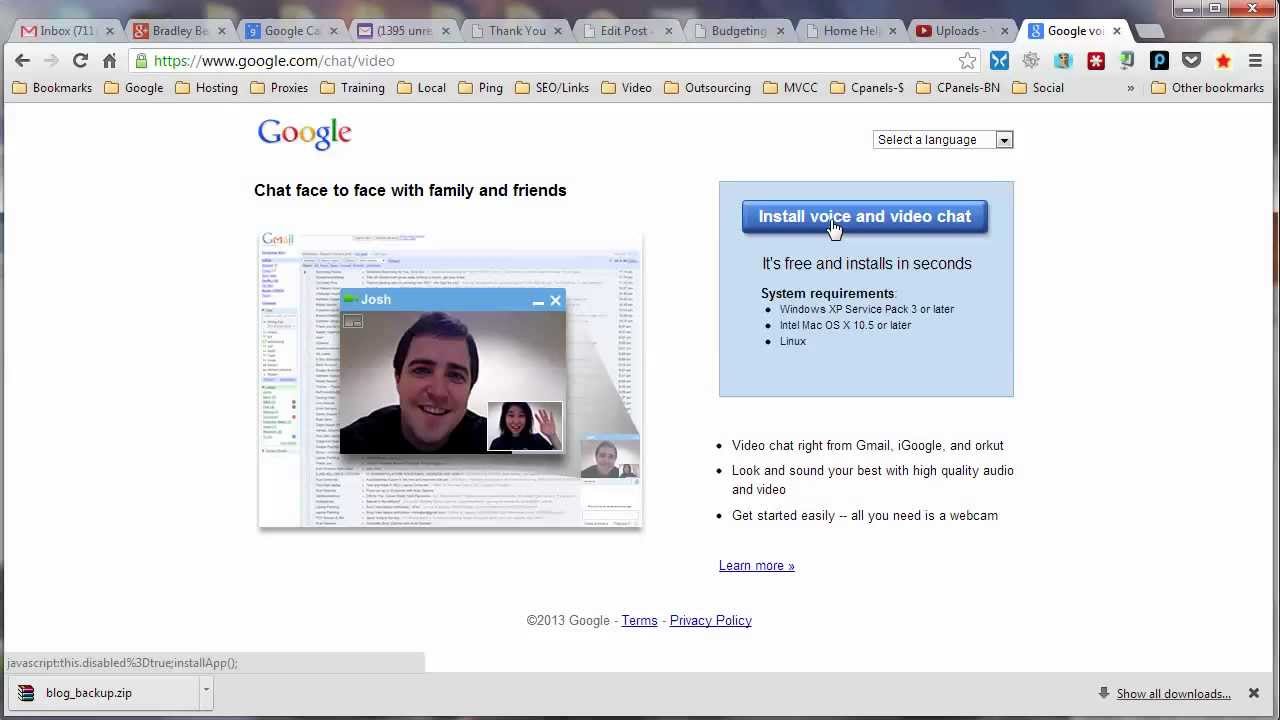Open the Google bookmarks folder
Viewport: 1280px width, 720px height.
coord(134,88)
